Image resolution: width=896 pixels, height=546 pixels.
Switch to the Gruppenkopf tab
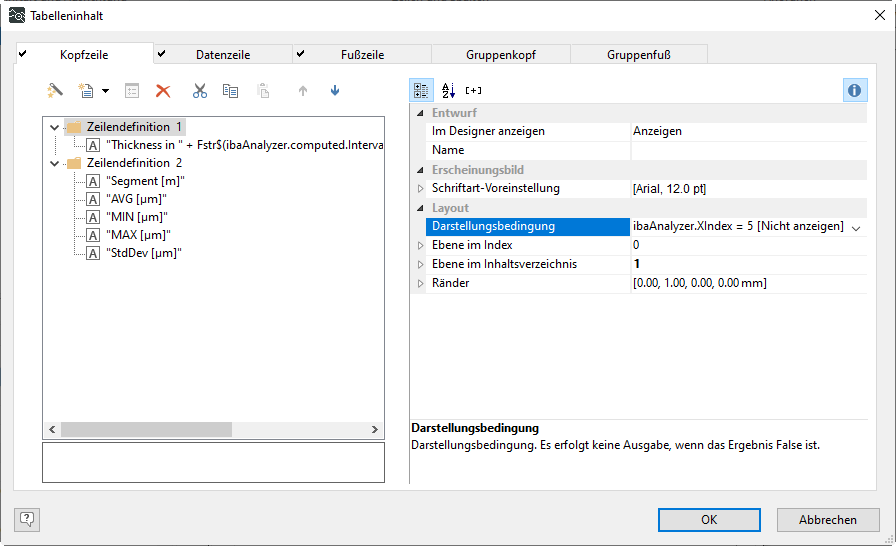(500, 55)
